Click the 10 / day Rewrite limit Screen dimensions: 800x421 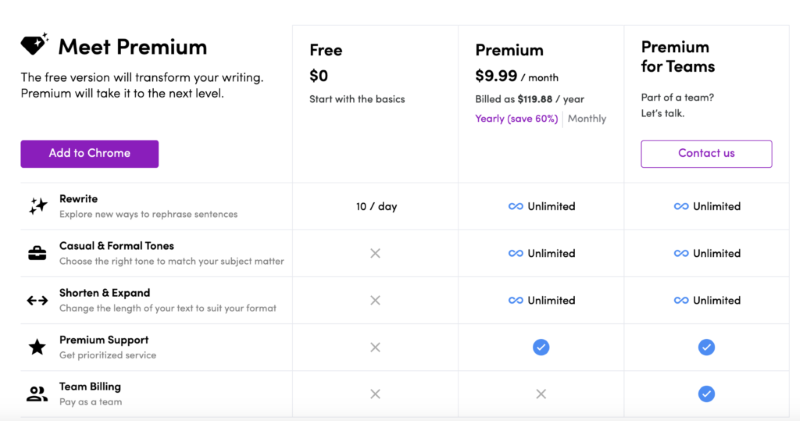click(x=377, y=206)
